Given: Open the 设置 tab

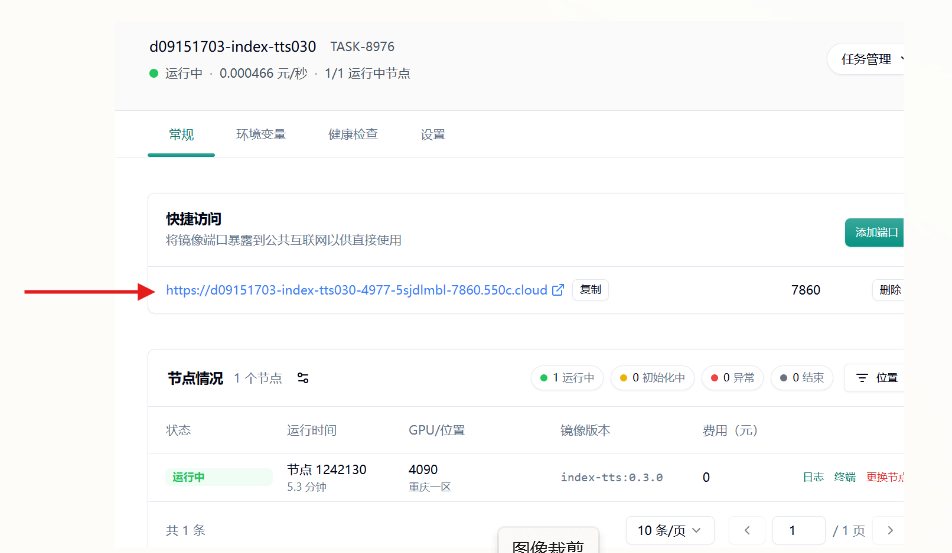Looking at the screenshot, I should point(433,134).
